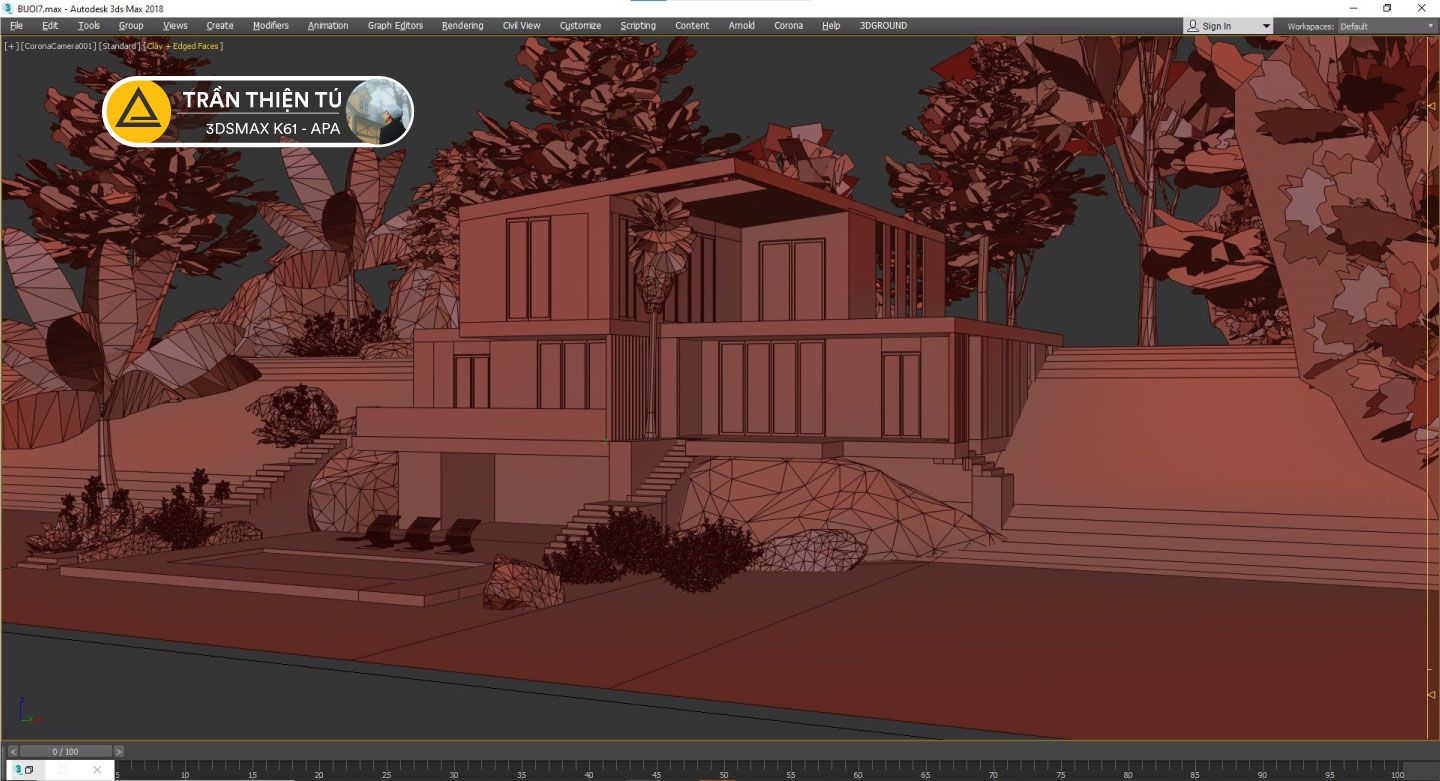The width and height of the screenshot is (1440, 781).
Task: Open the Corona menu
Action: pyautogui.click(x=788, y=26)
